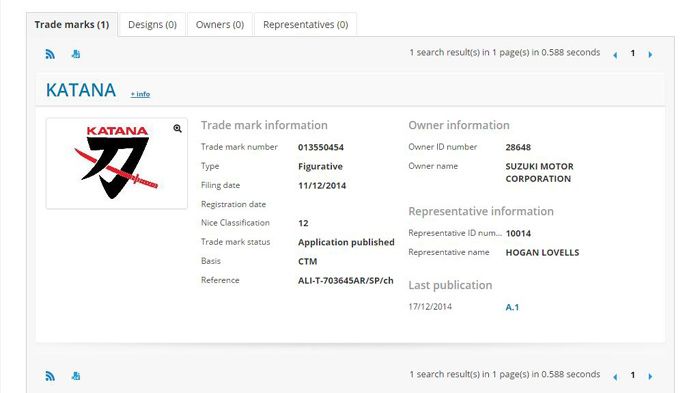The height and width of the screenshot is (393, 700).
Task: Click owner ID number 28648
Action: point(518,147)
